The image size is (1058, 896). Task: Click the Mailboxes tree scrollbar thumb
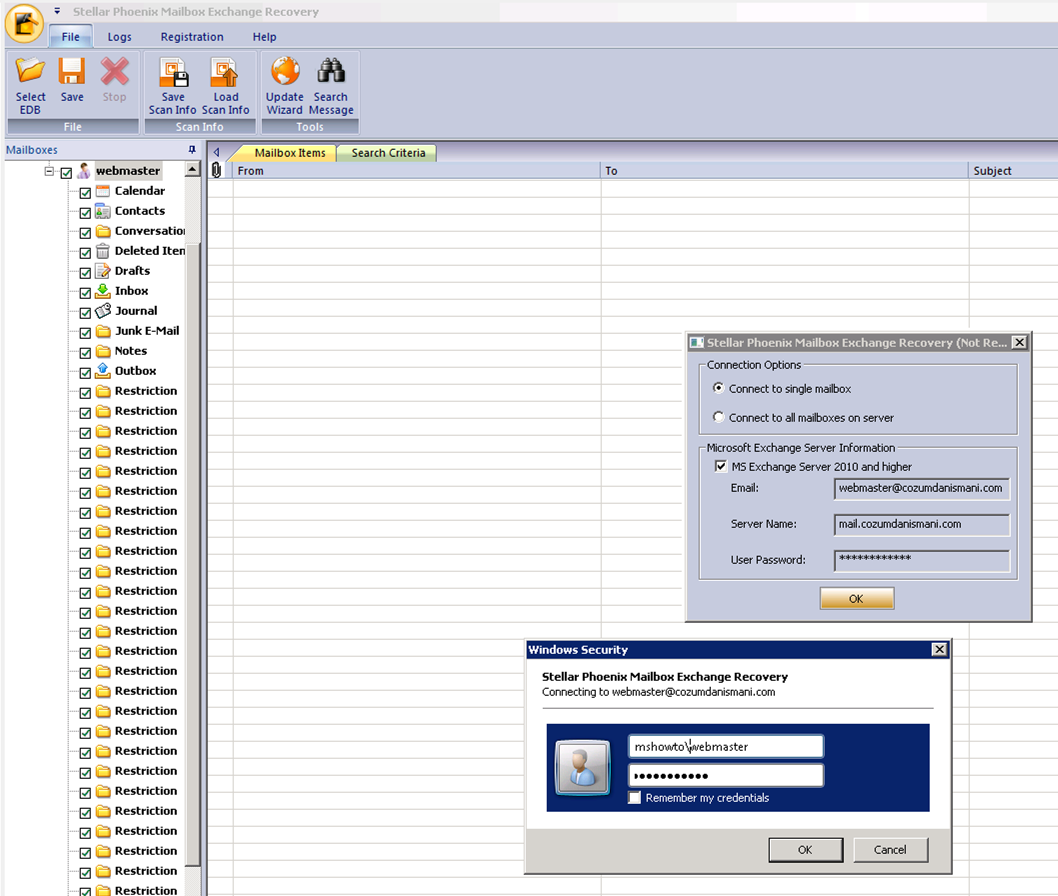(x=193, y=553)
